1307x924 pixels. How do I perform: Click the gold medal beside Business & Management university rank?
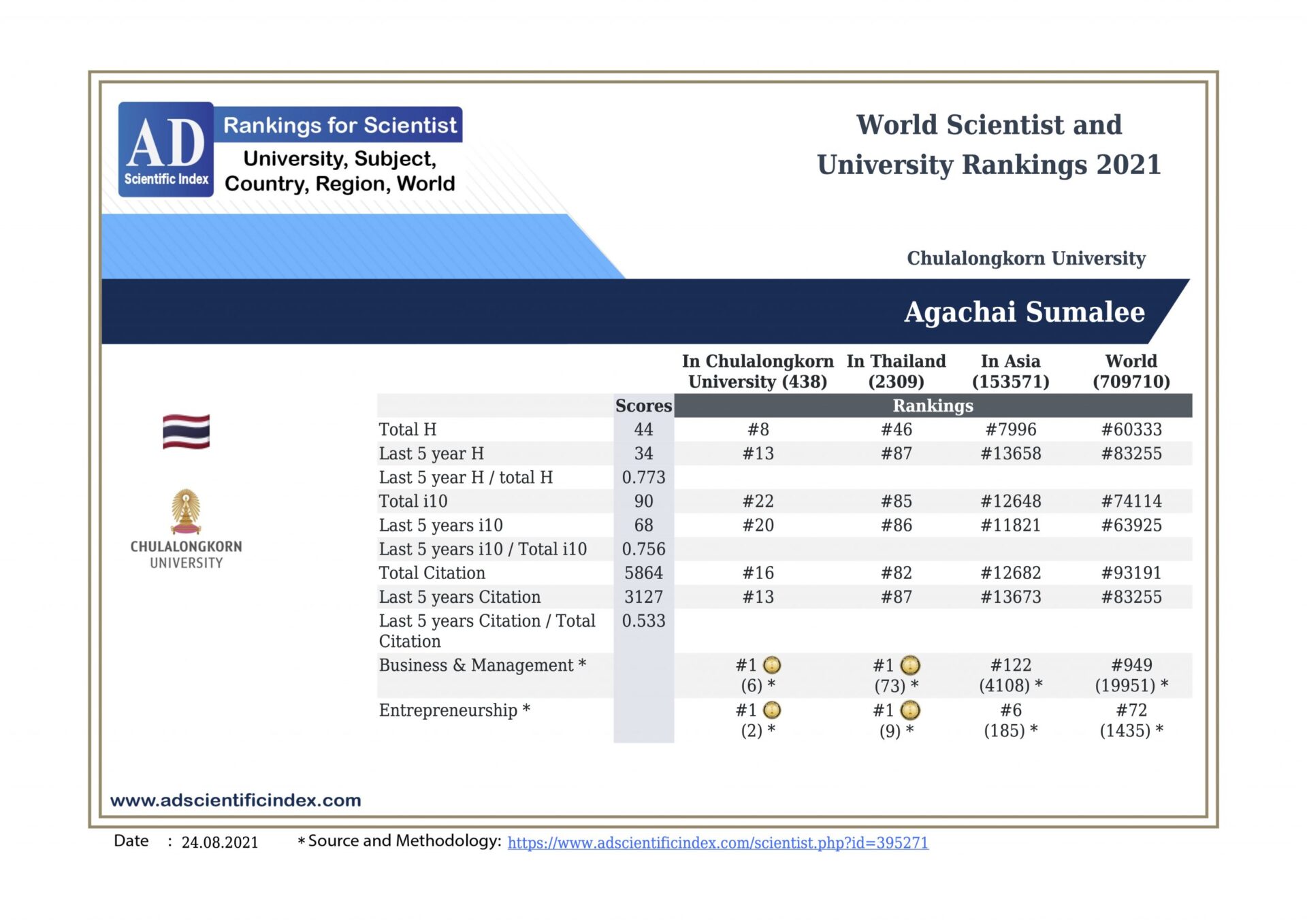pos(771,665)
